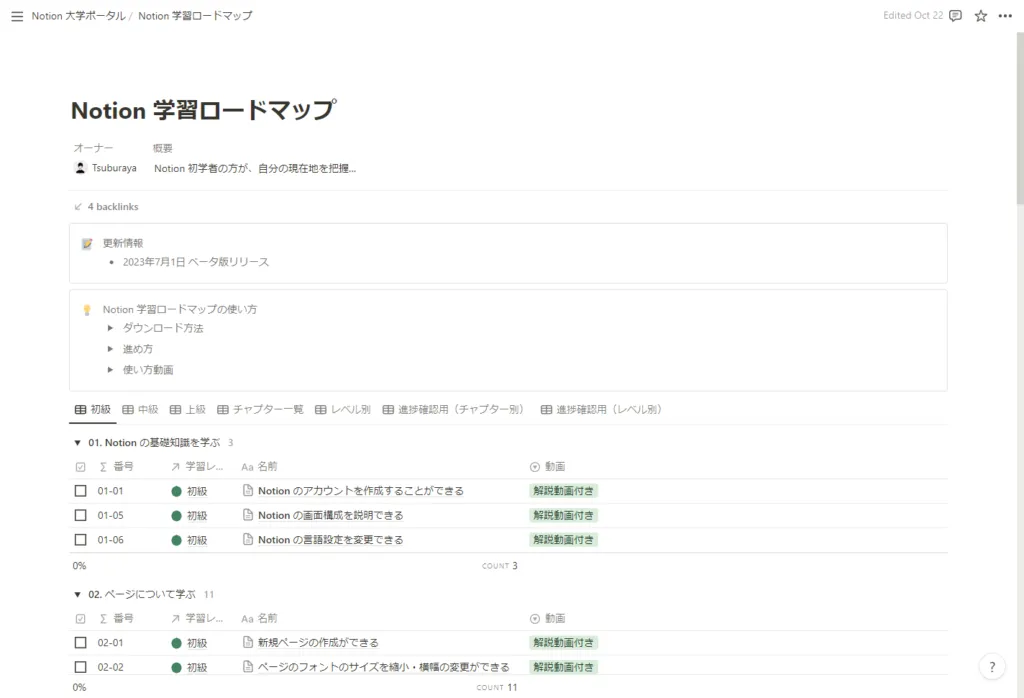Expand the 使い方動画 toggle
The image size is (1024, 698).
click(110, 370)
